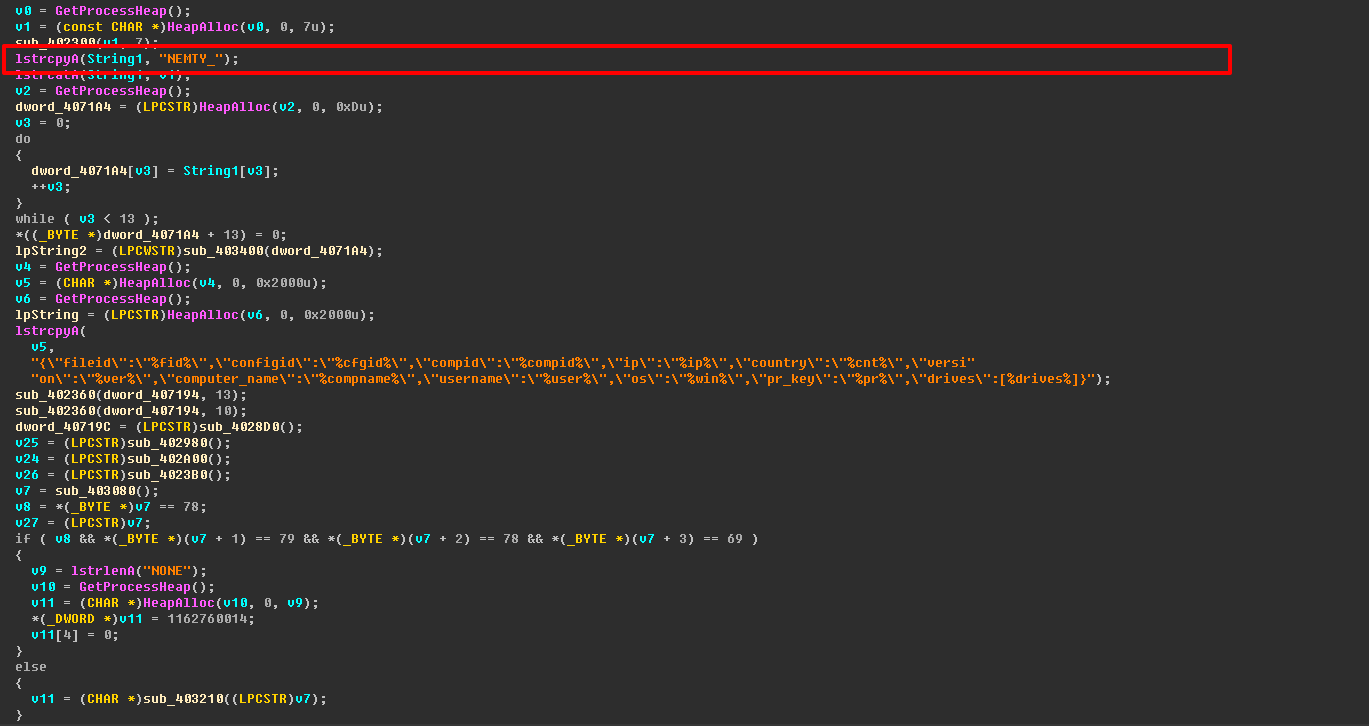Click the sub_403080 function call
Image resolution: width=1369 pixels, height=726 pixels.
(x=94, y=491)
